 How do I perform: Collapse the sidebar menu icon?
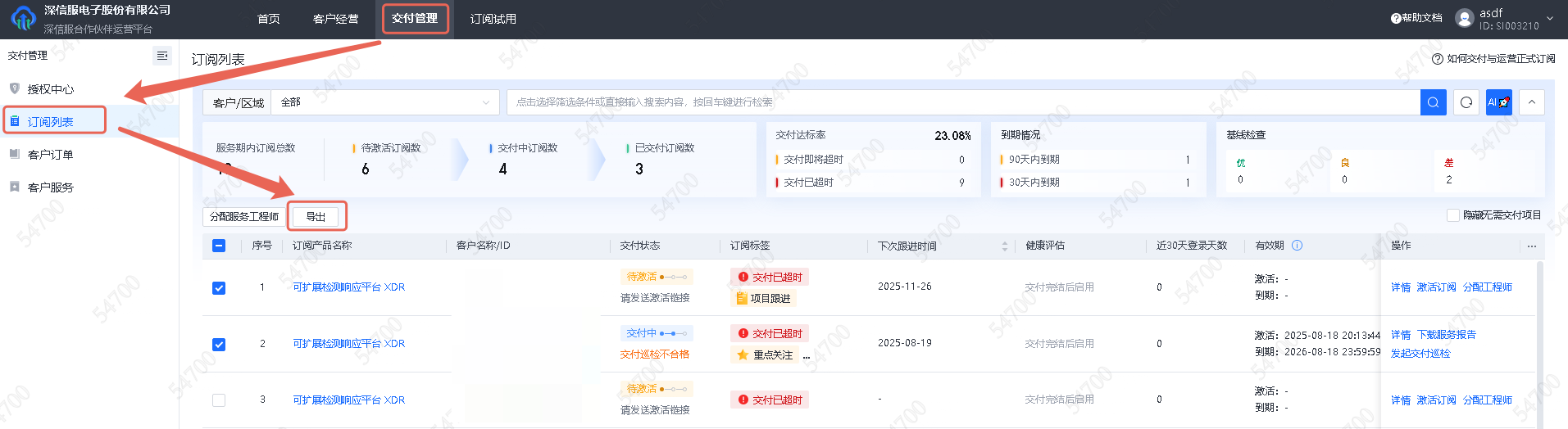coord(161,56)
